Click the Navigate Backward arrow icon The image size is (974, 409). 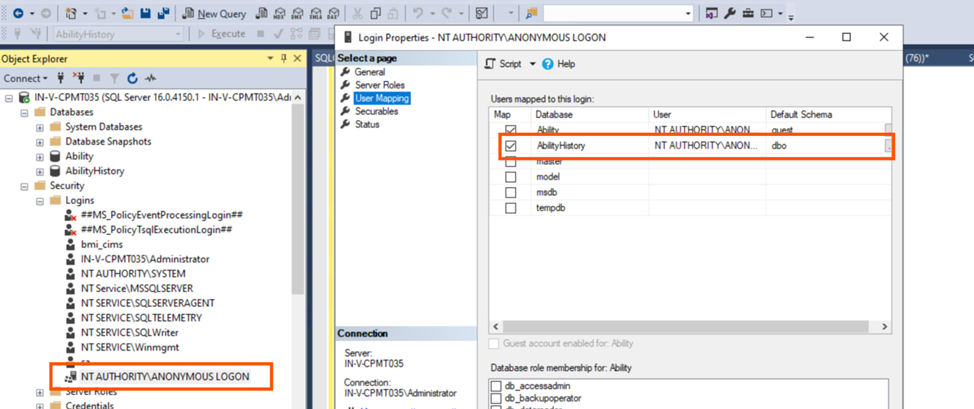(17, 13)
